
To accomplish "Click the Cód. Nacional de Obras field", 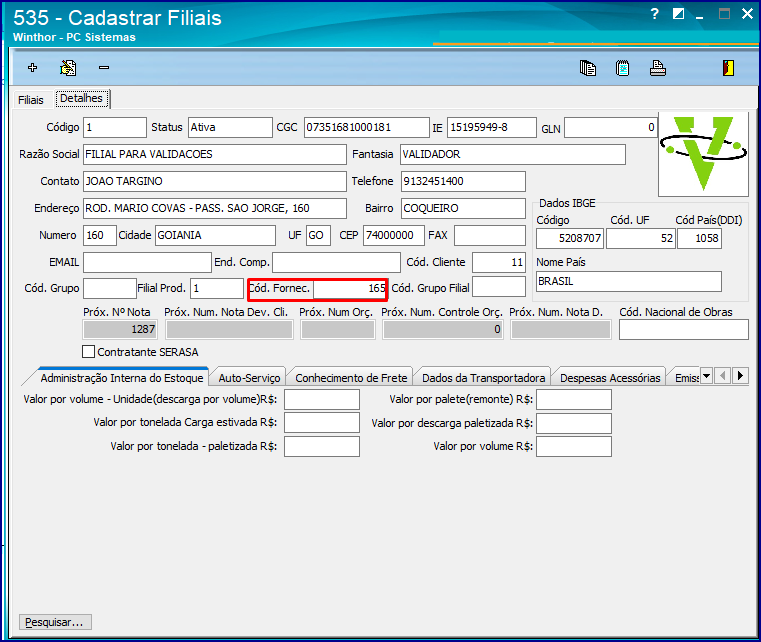I will coord(683,329).
